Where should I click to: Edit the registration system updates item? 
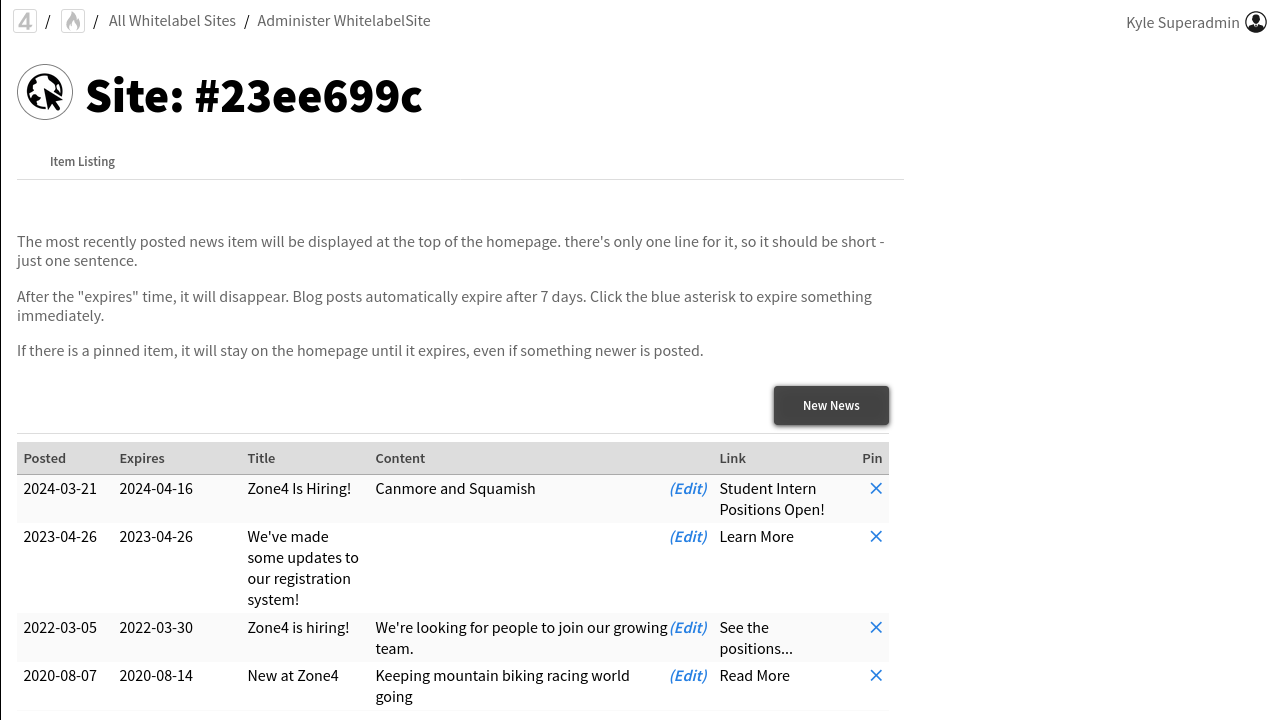pos(688,536)
